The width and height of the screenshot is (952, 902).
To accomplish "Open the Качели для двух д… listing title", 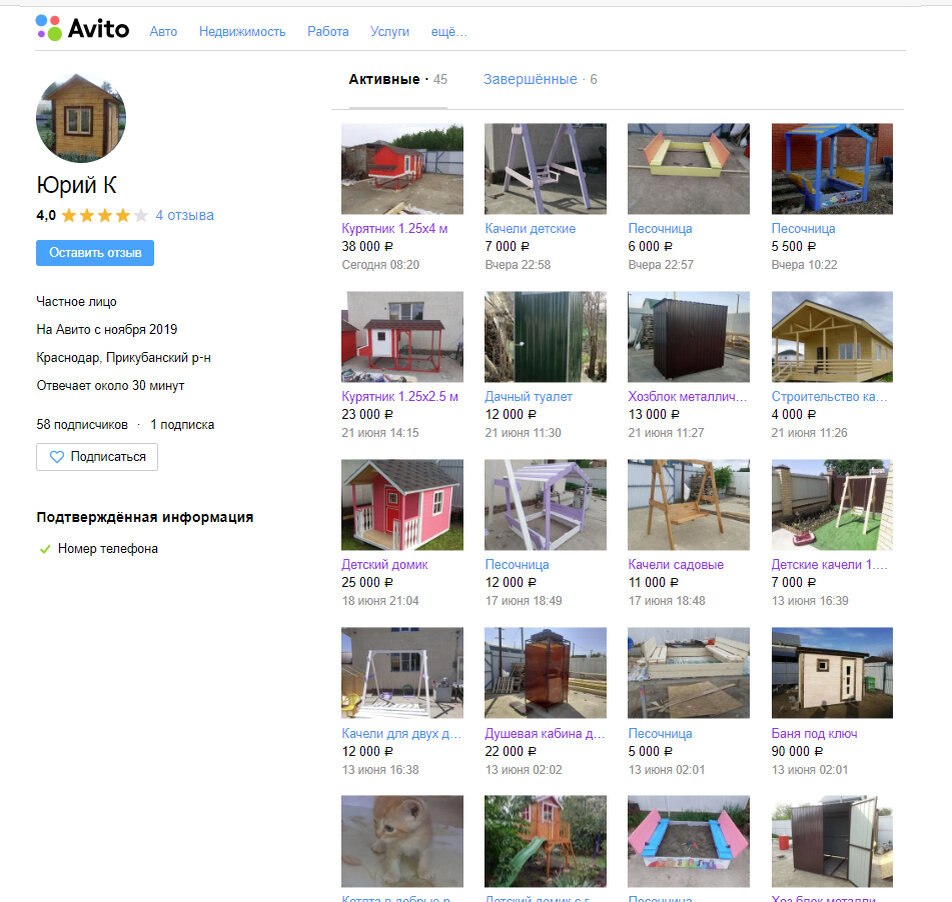I will (x=401, y=734).
